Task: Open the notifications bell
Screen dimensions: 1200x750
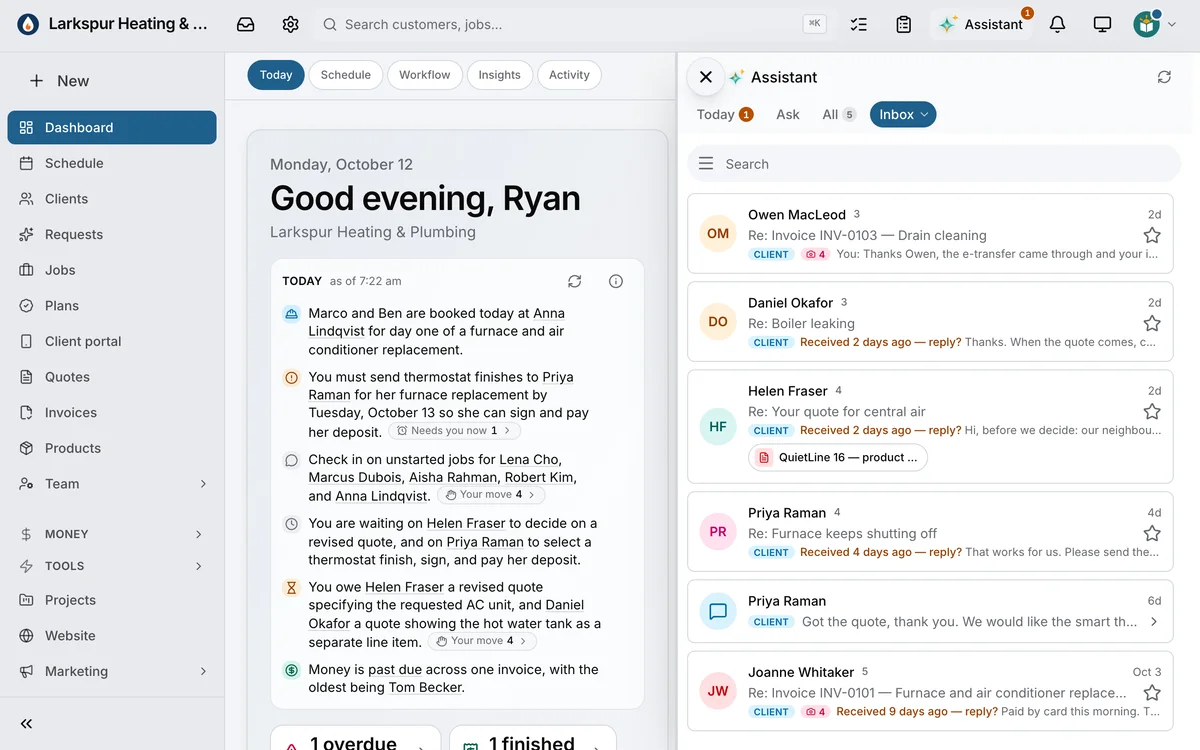Action: pos(1057,24)
